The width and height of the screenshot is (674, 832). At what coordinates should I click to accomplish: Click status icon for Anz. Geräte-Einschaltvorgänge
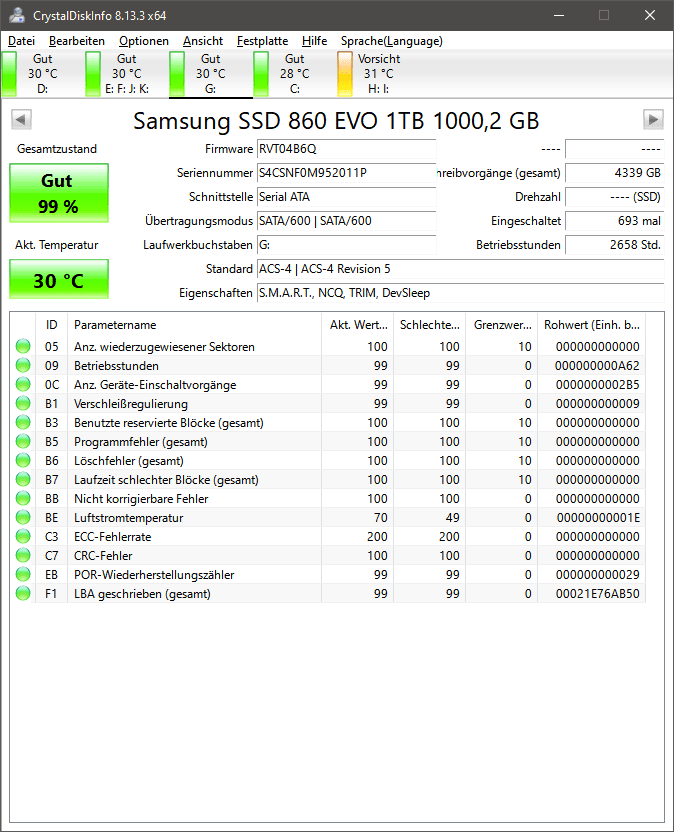pyautogui.click(x=23, y=384)
